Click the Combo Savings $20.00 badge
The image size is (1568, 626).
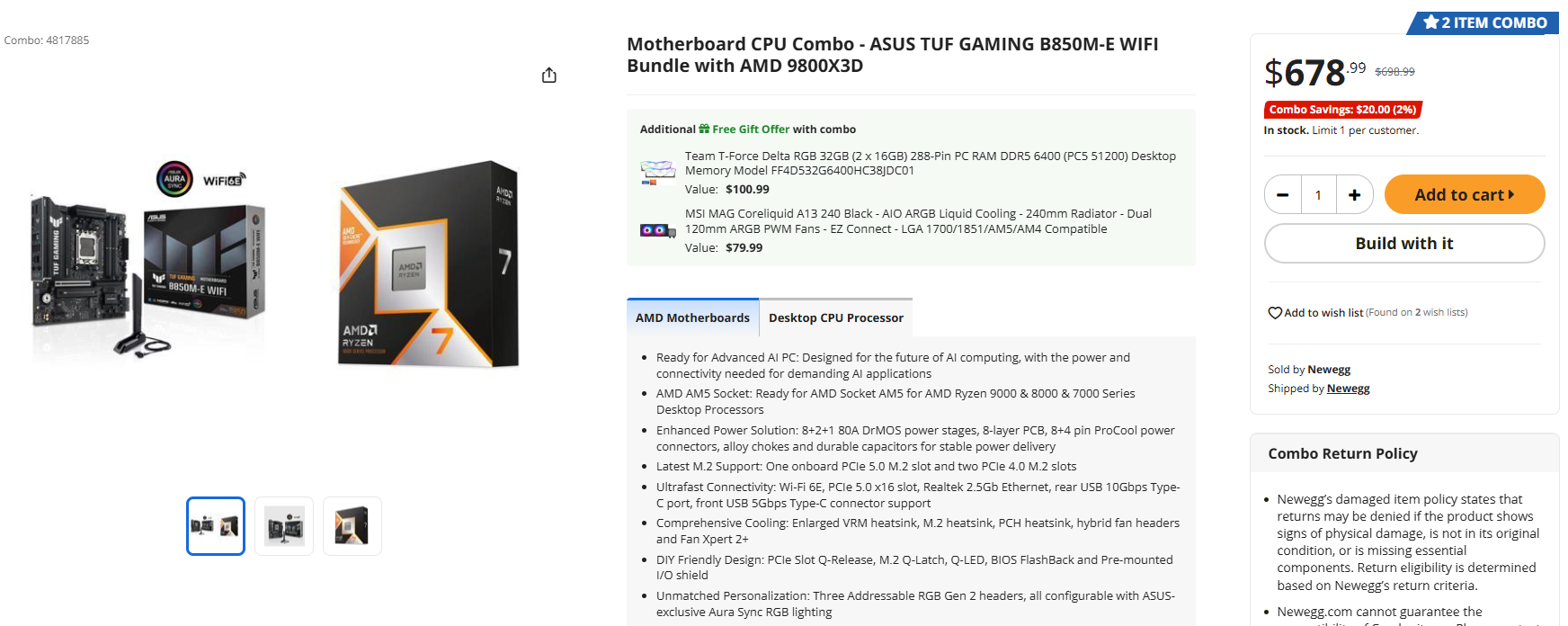coord(1342,109)
